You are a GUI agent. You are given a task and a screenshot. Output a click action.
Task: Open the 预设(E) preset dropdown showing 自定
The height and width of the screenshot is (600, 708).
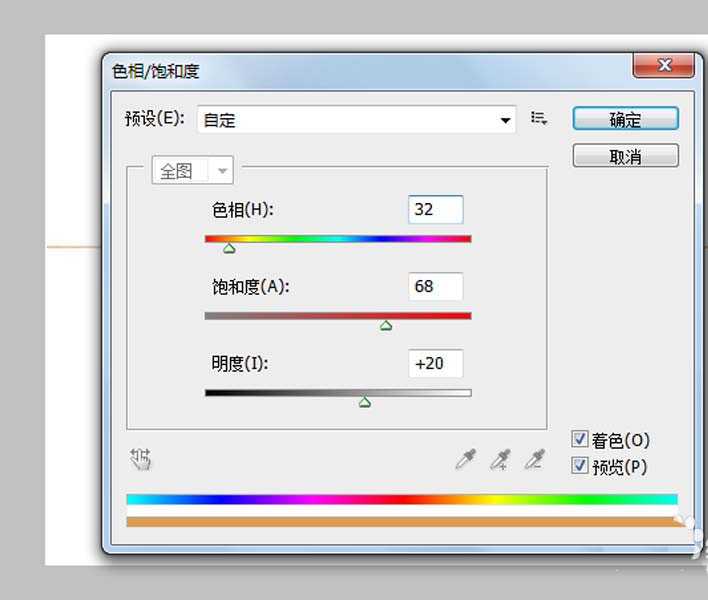point(356,120)
